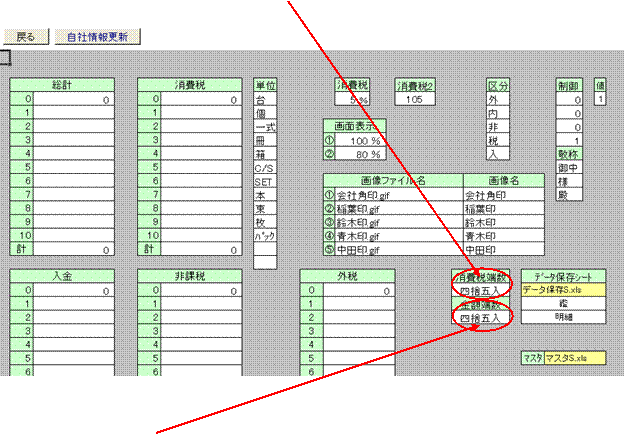The image size is (624, 434).
Task: Click the 御中 cell under 敬称
Action: (x=568, y=168)
